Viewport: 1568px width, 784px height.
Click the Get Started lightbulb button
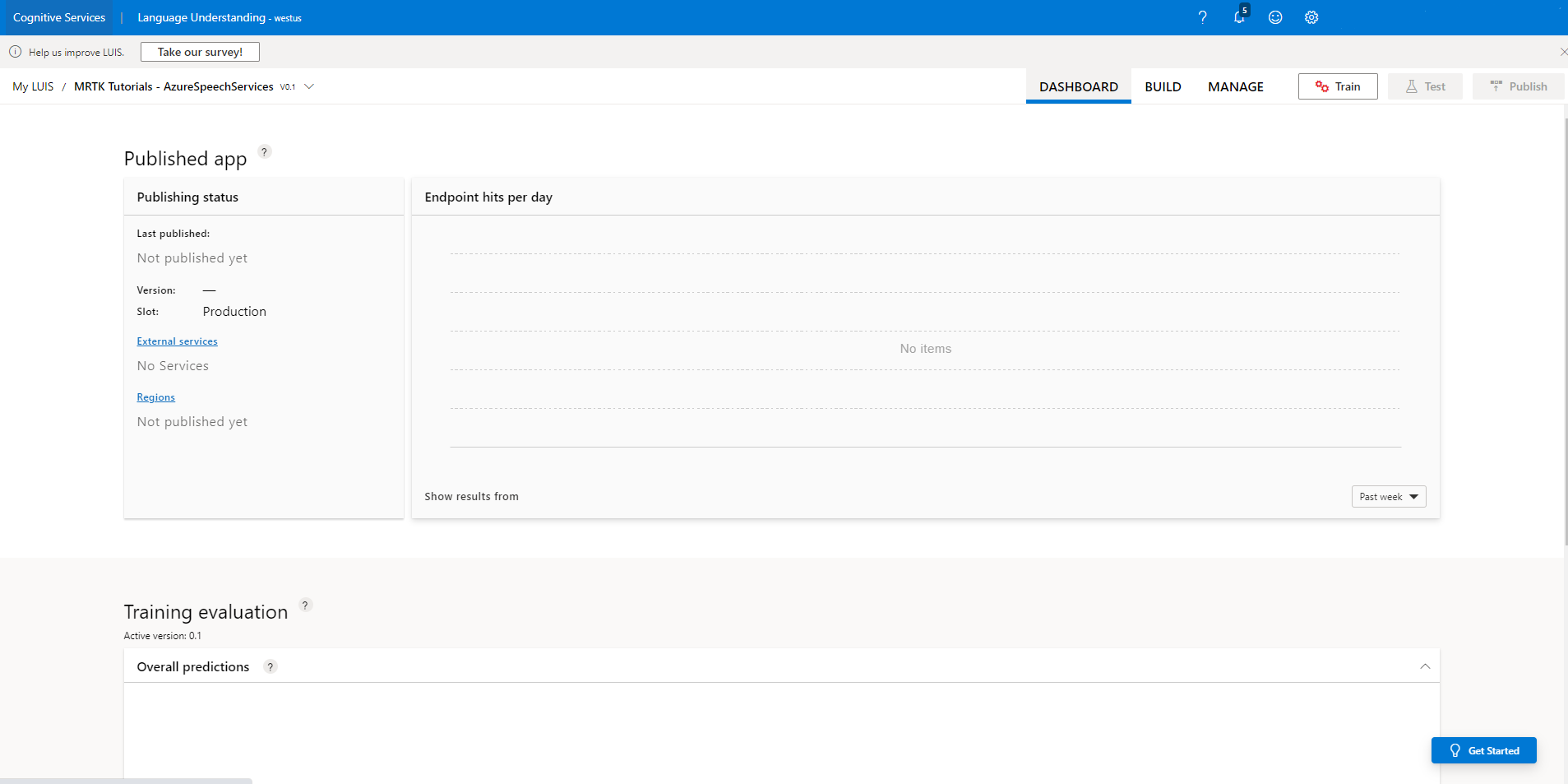[x=1483, y=749]
